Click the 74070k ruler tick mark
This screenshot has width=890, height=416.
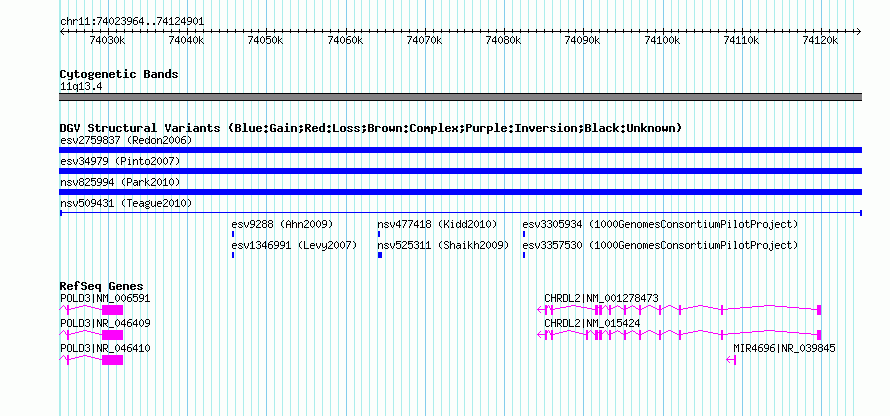point(425,33)
